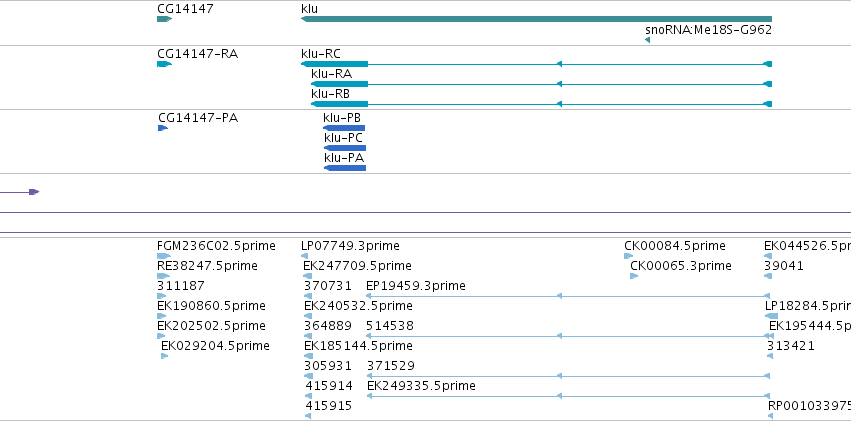Click the CK00065.3prime EST arrow

[634, 276]
